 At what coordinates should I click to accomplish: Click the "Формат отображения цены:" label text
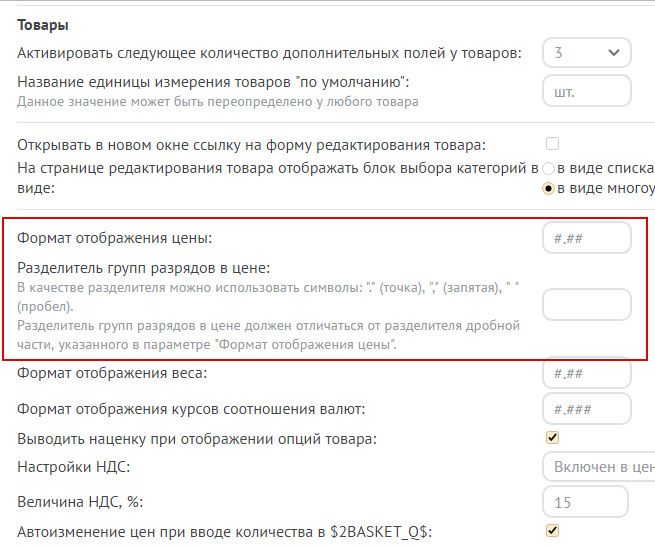pos(116,238)
